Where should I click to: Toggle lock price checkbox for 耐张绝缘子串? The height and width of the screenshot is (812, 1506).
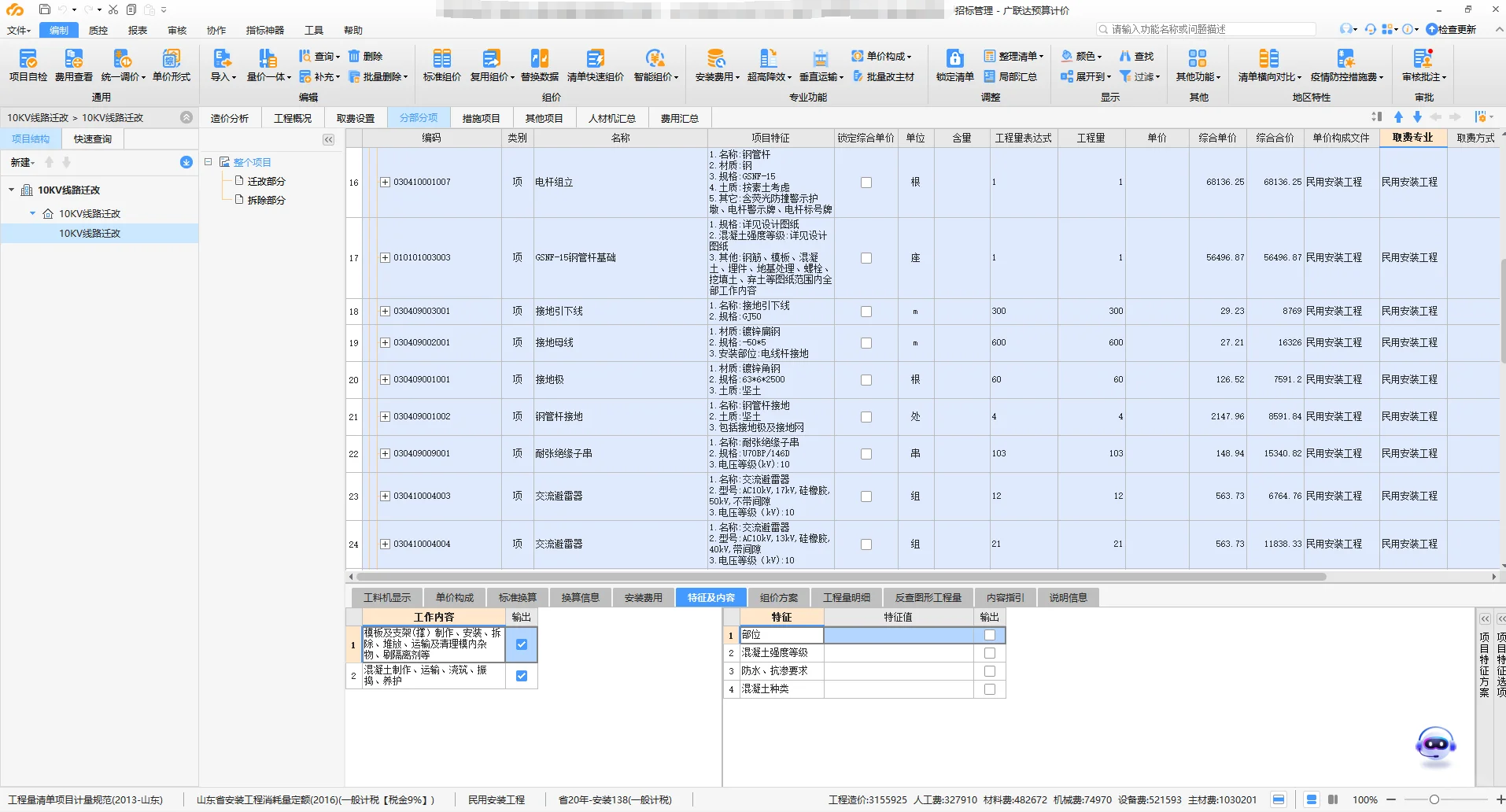coord(866,454)
